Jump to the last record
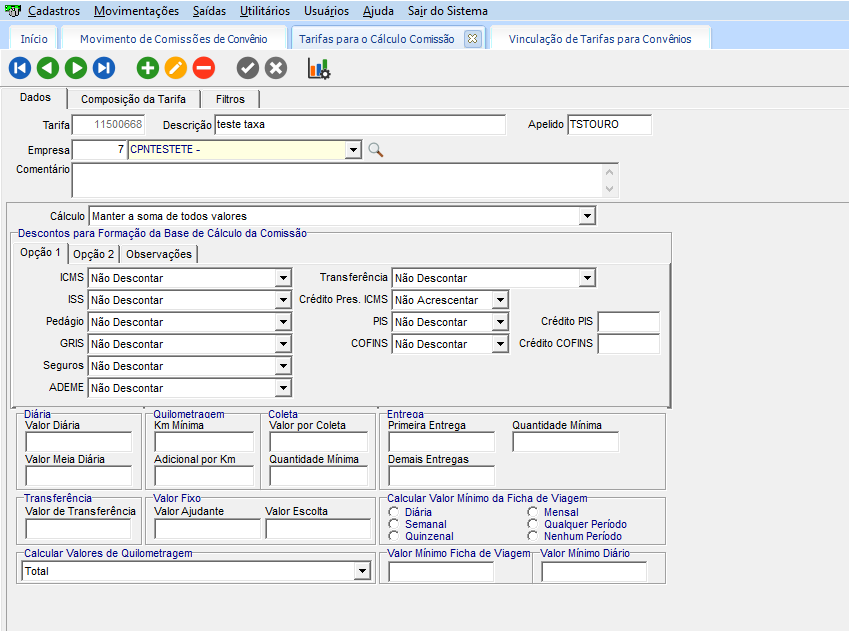This screenshot has height=631, width=849. tap(103, 68)
